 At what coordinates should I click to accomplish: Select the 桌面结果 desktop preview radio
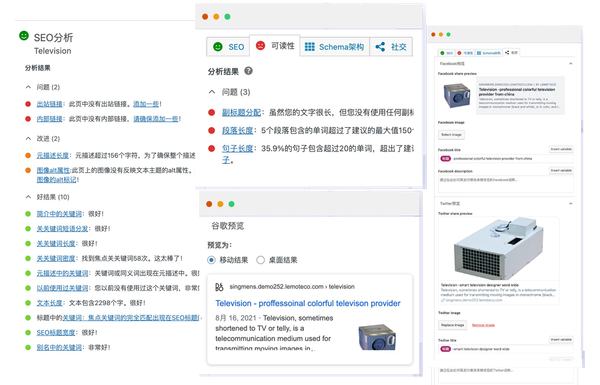260,260
